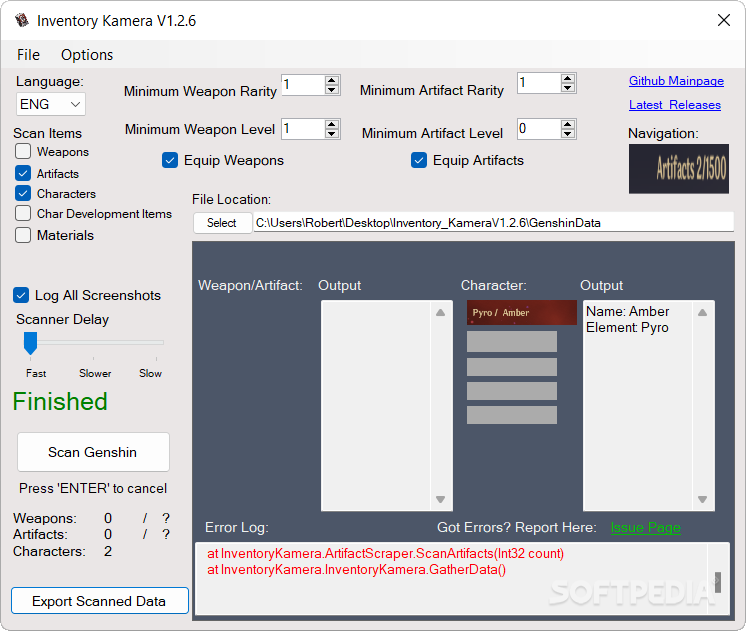Click up arrow of Character output scrollbar
This screenshot has width=746, height=631.
[702, 313]
